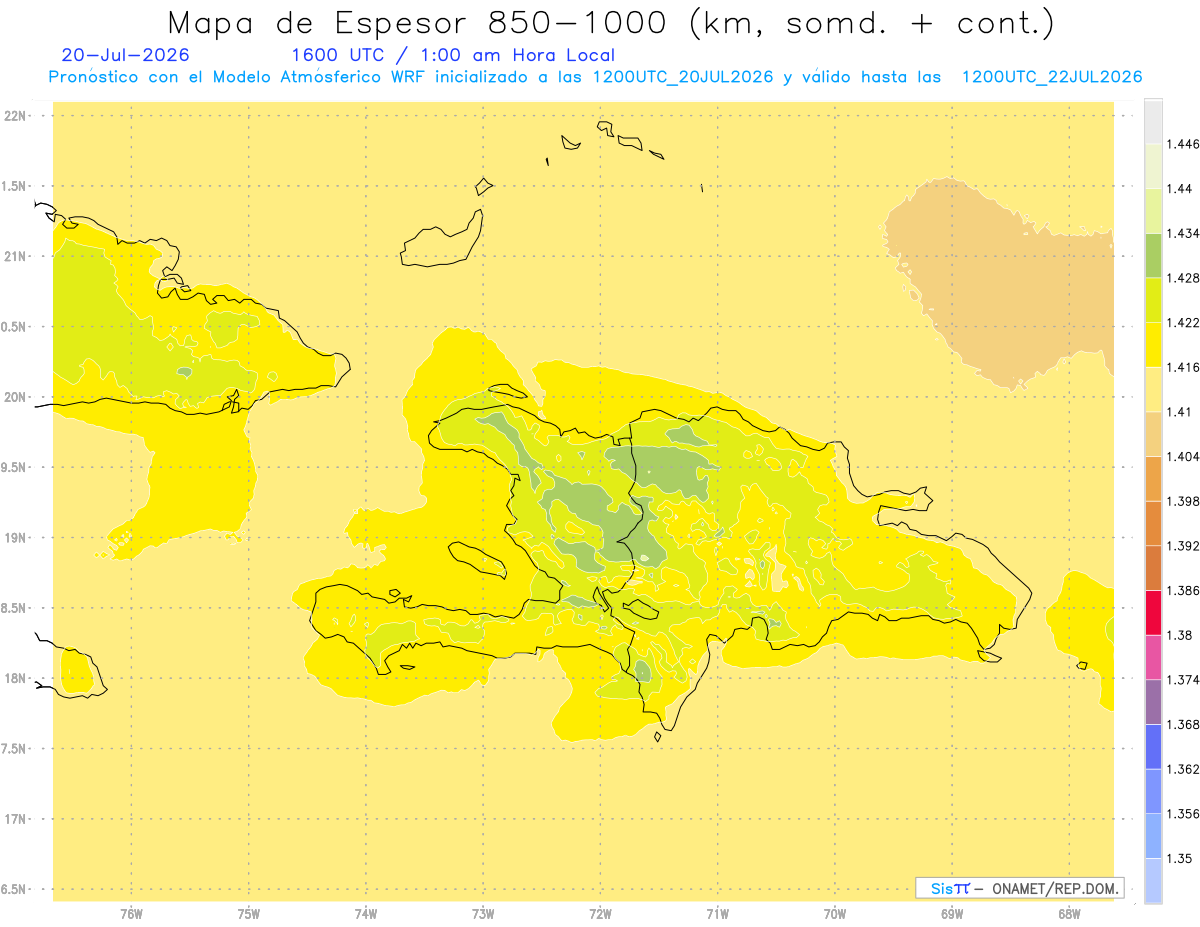Click the 73W longitude label

pos(483,914)
